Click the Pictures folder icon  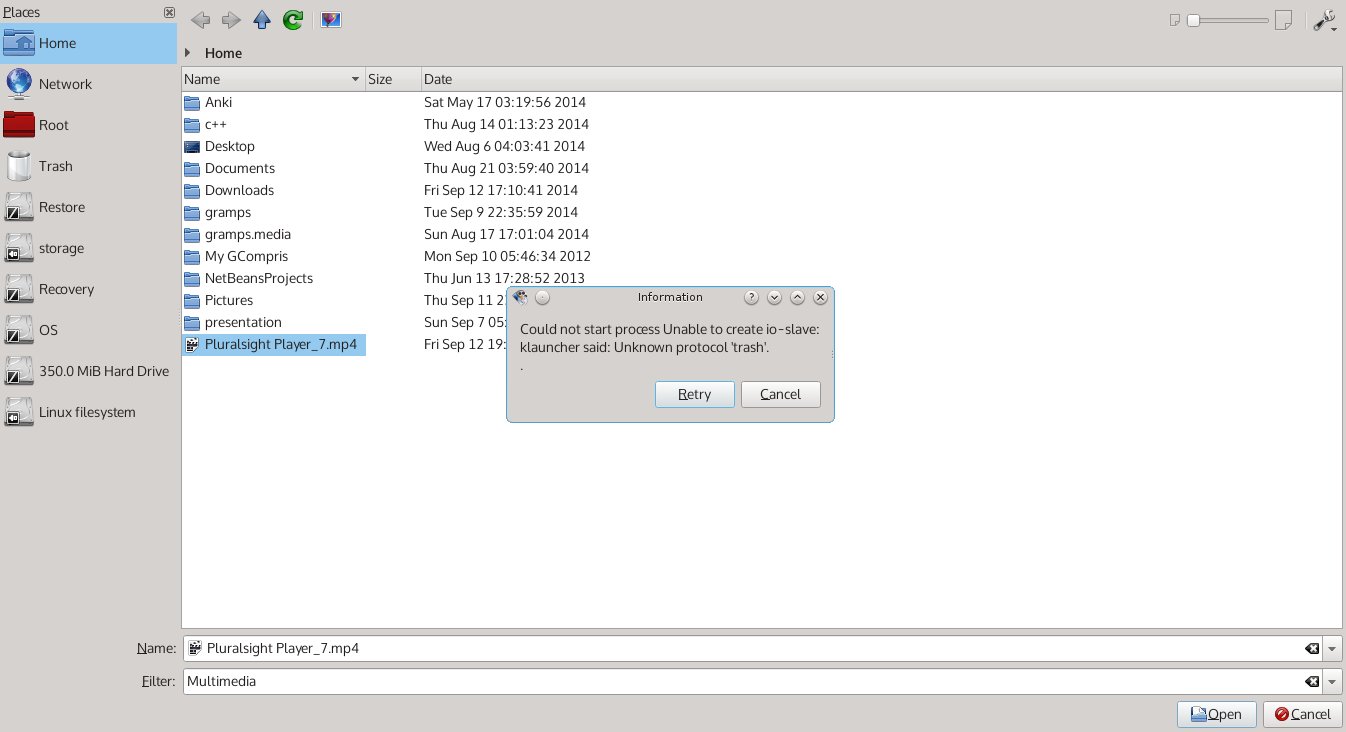192,300
